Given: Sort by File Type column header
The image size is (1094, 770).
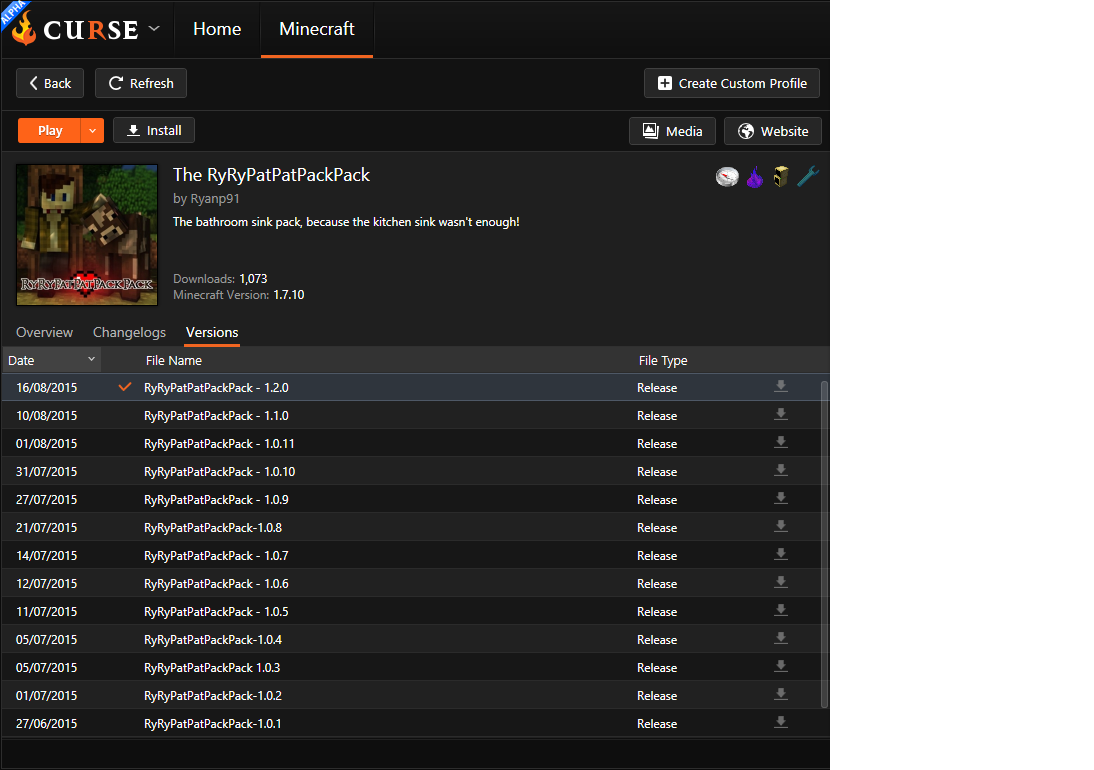Looking at the screenshot, I should (x=663, y=361).
